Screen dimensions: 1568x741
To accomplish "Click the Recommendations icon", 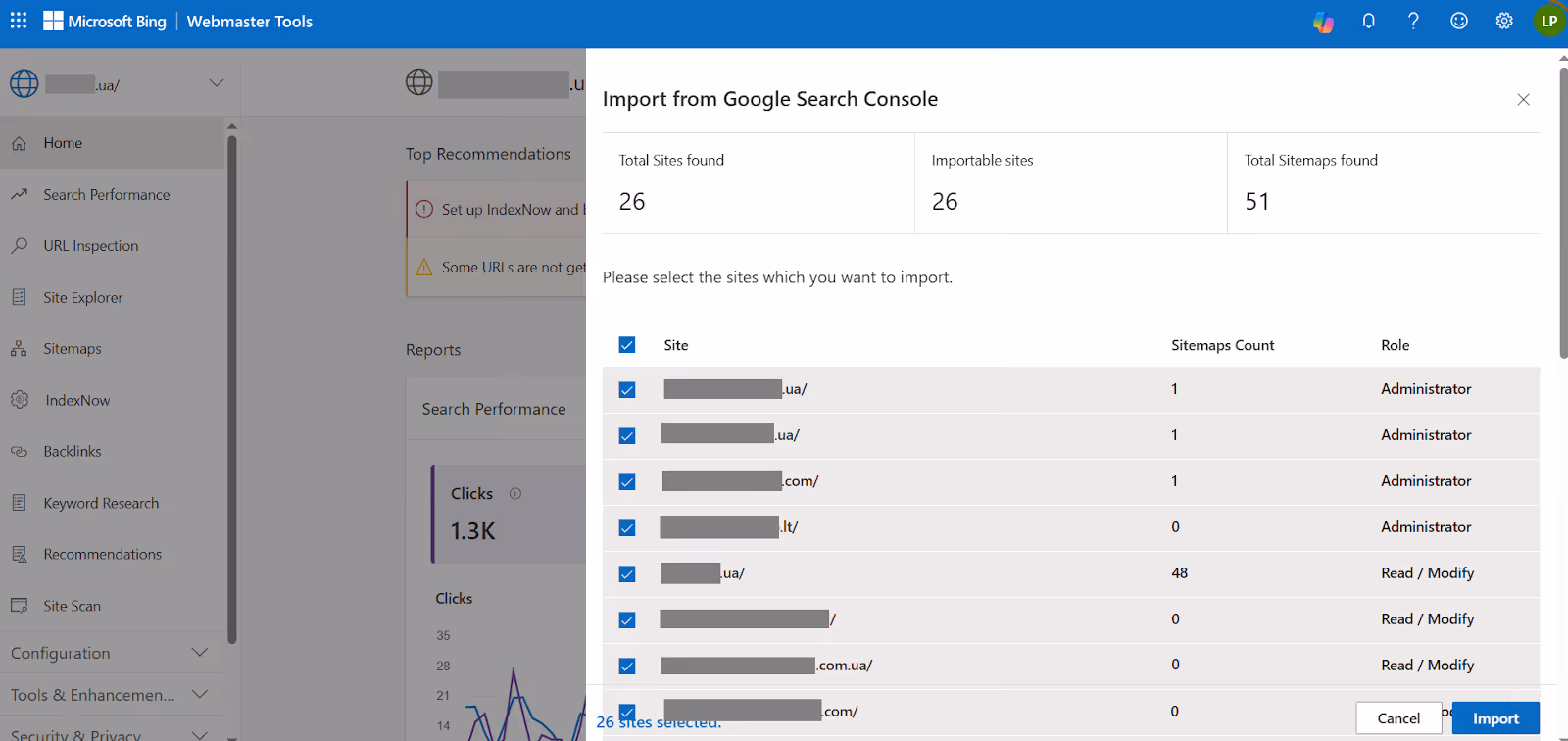I will (x=19, y=554).
